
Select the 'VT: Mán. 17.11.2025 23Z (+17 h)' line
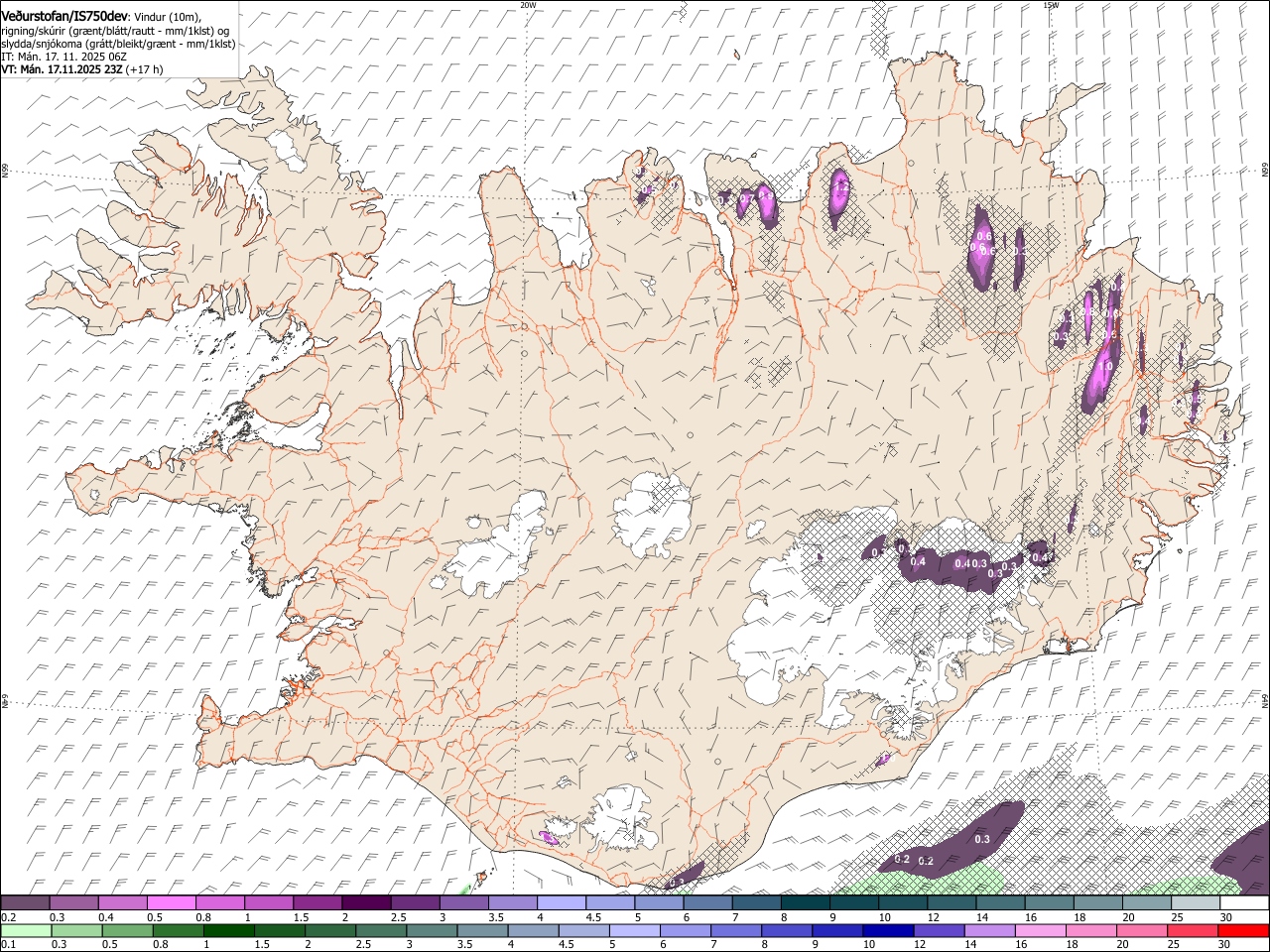(x=82, y=69)
